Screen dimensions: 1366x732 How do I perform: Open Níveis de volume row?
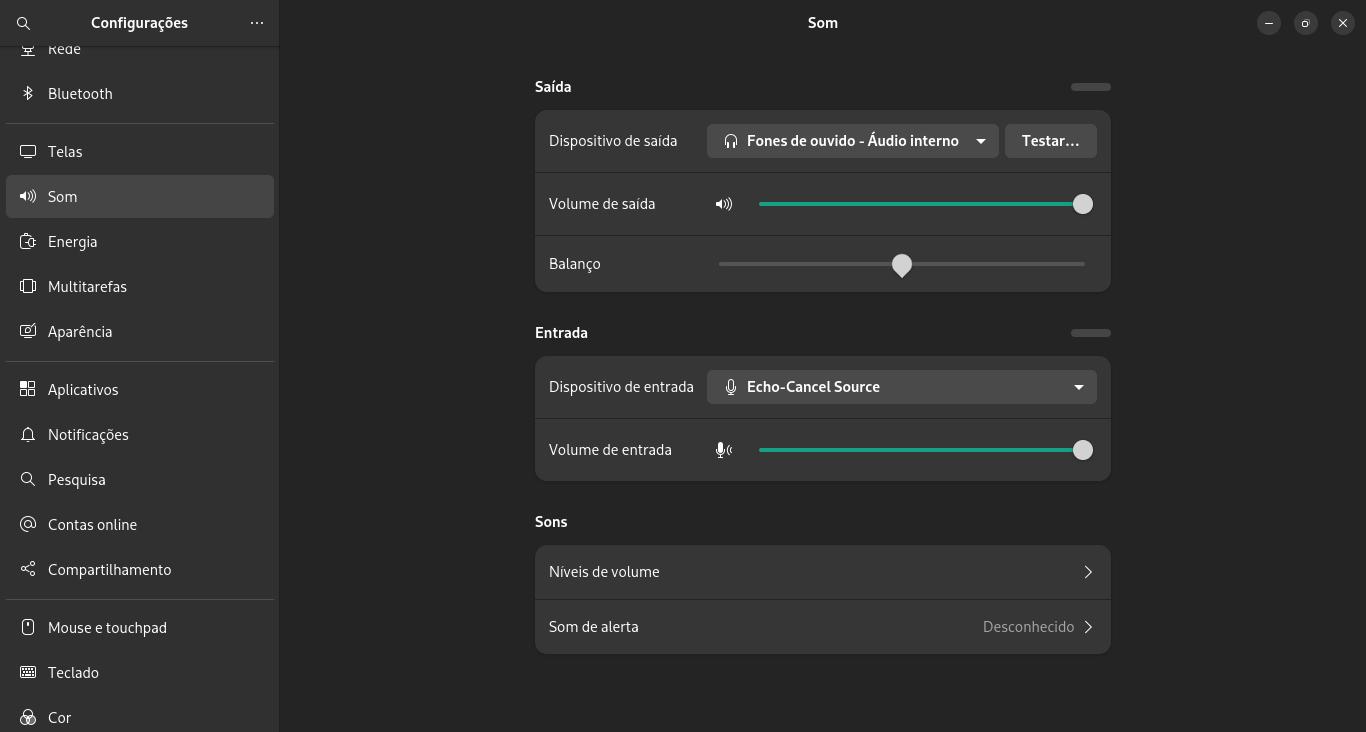click(x=823, y=572)
